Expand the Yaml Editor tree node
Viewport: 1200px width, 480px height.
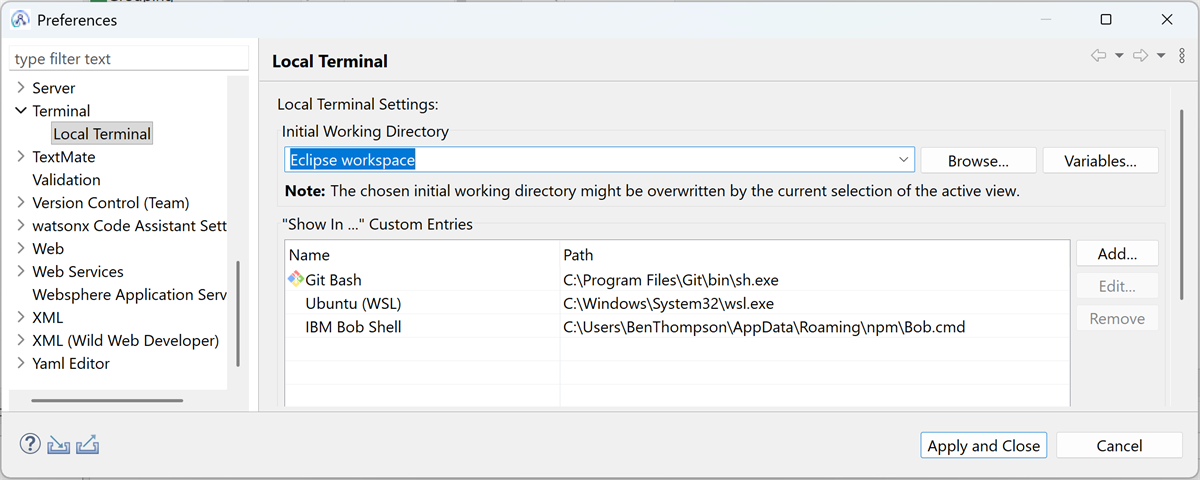tap(21, 364)
